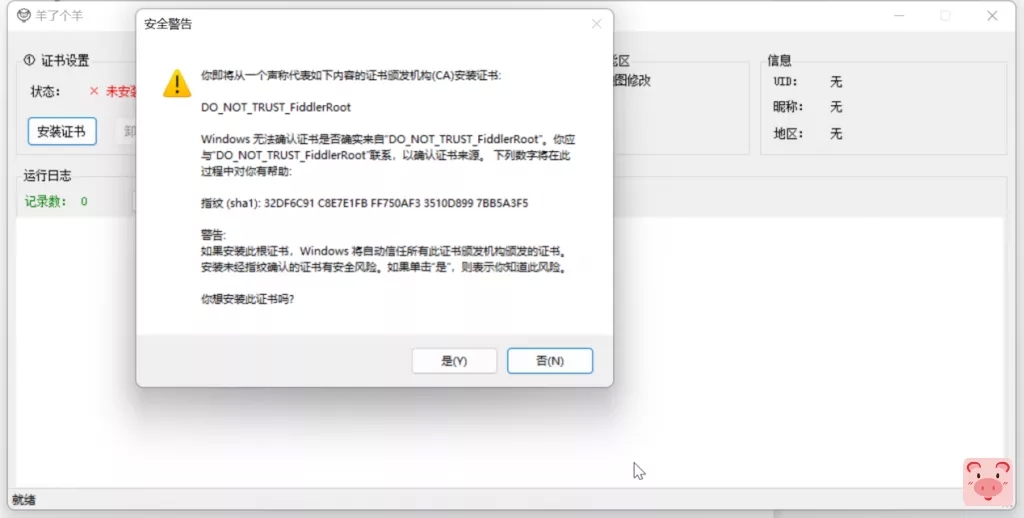Click the 就绪 status bar text
The height and width of the screenshot is (518, 1024).
tap(23, 498)
